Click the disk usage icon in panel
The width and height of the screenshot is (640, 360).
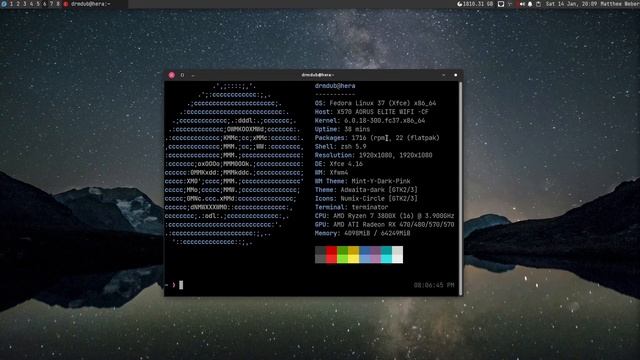pos(460,4)
